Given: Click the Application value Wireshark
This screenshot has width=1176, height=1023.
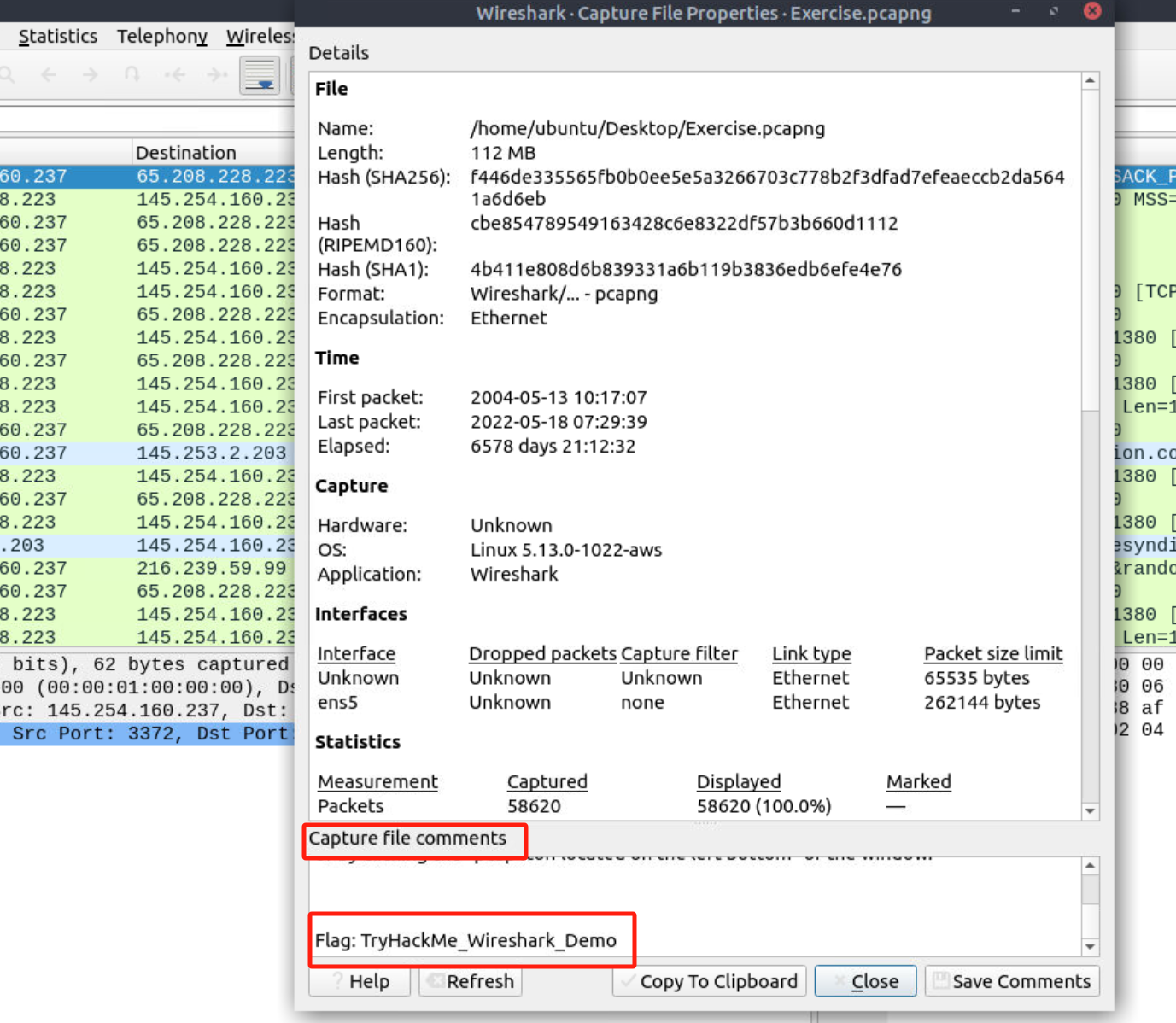Looking at the screenshot, I should point(514,574).
